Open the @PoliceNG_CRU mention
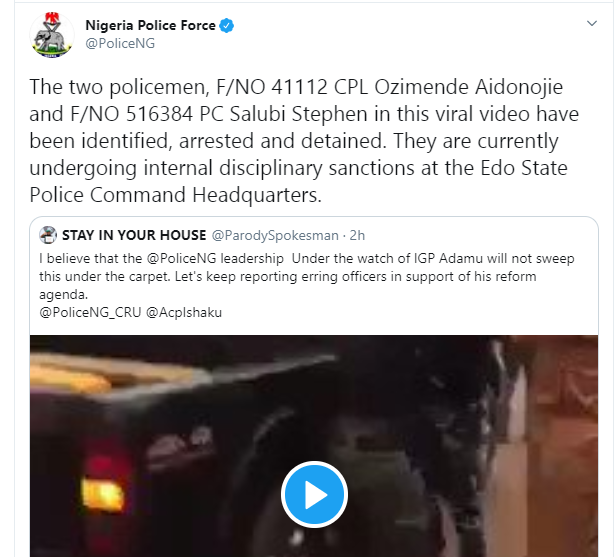The width and height of the screenshot is (616, 557). (90, 313)
